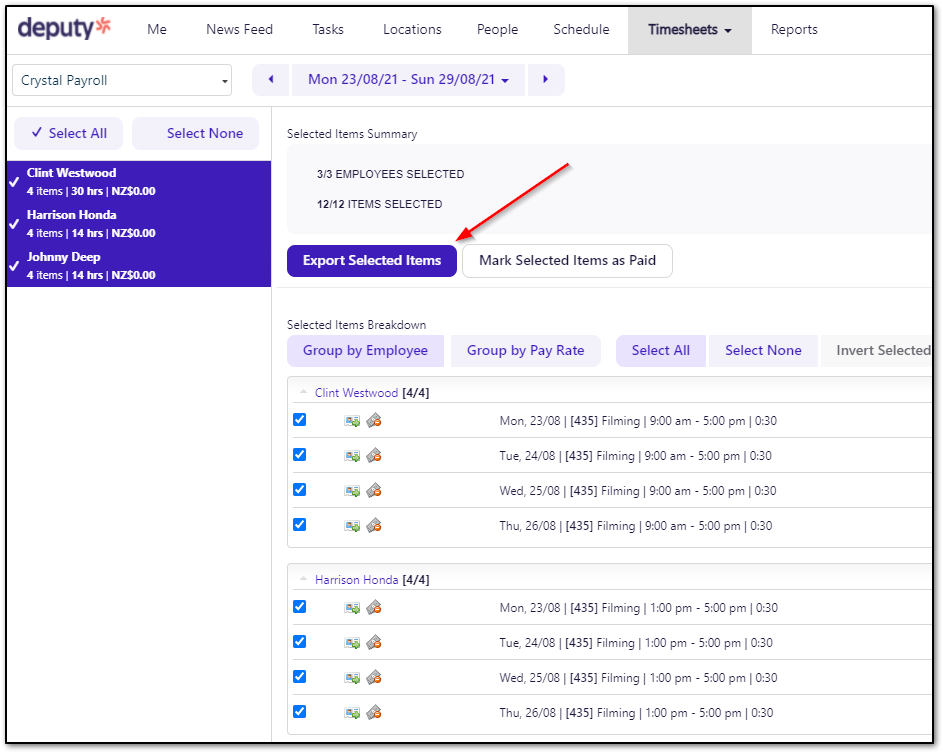Click export card icon on Clint's Wed 25/08 row

352,491
